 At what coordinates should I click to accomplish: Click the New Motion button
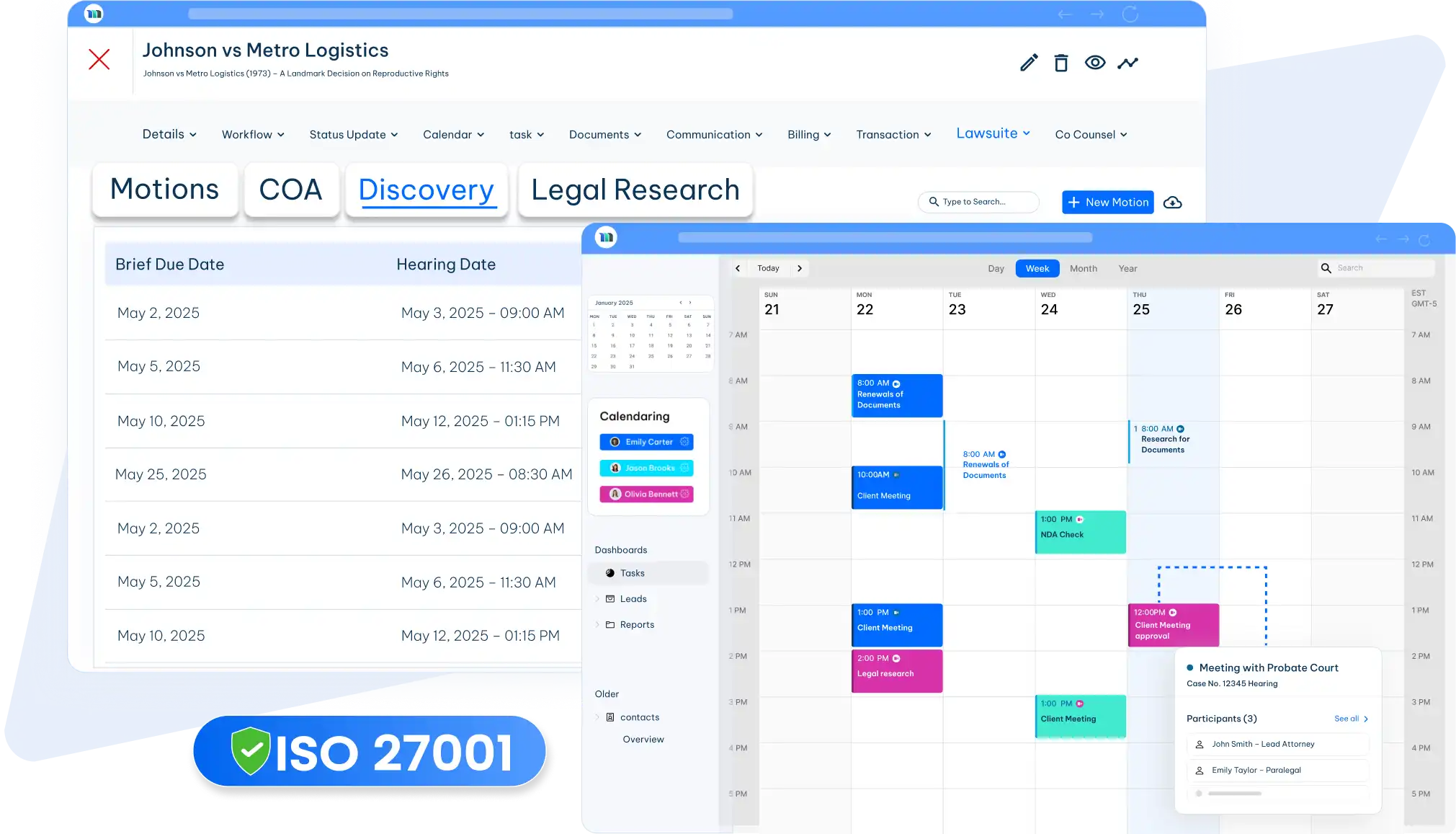pyautogui.click(x=1107, y=203)
